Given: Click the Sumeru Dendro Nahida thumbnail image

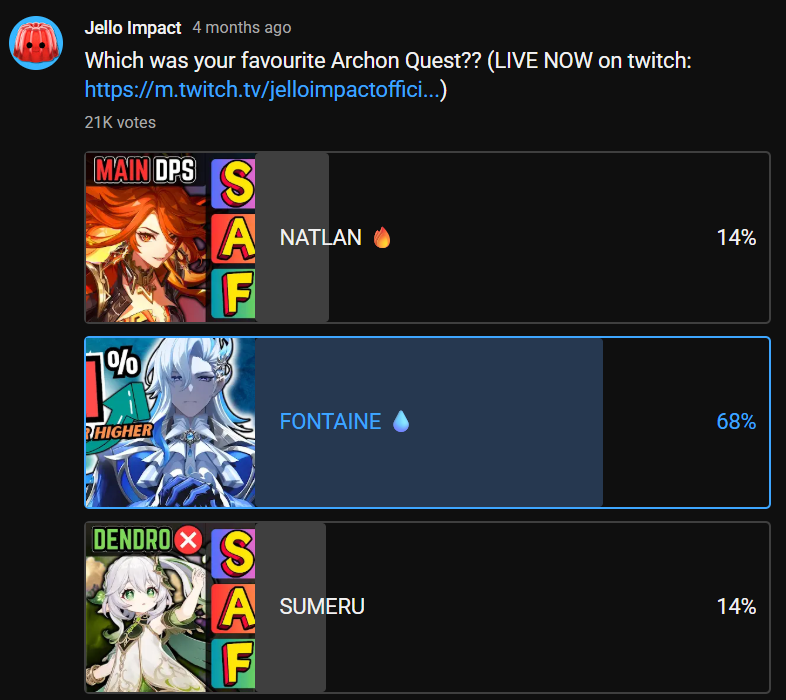Looking at the screenshot, I should (170, 607).
